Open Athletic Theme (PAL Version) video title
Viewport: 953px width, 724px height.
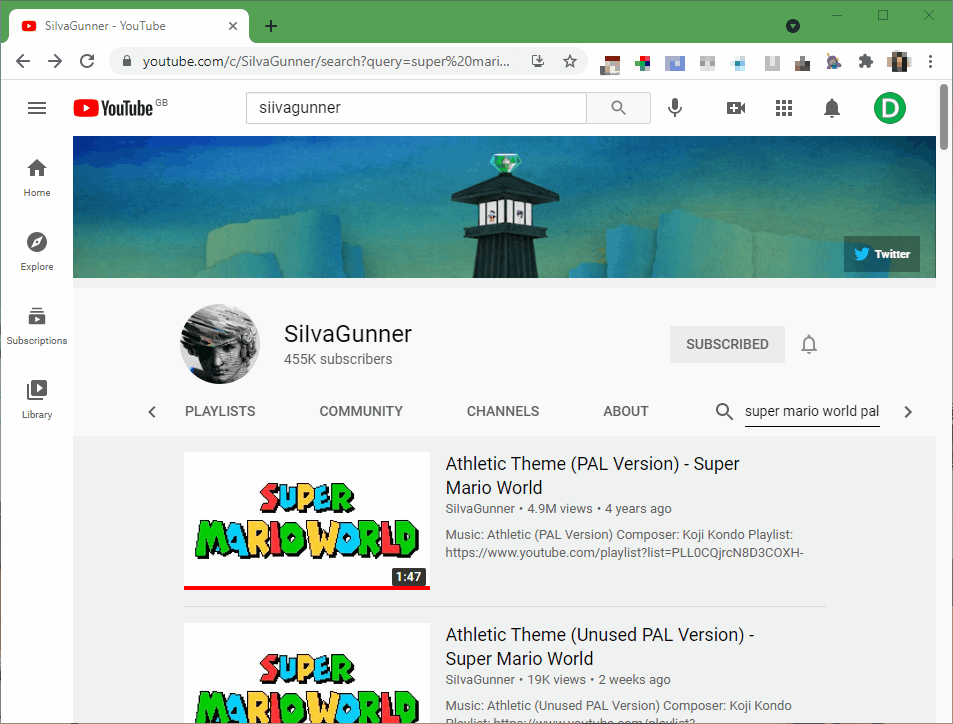tap(592, 475)
